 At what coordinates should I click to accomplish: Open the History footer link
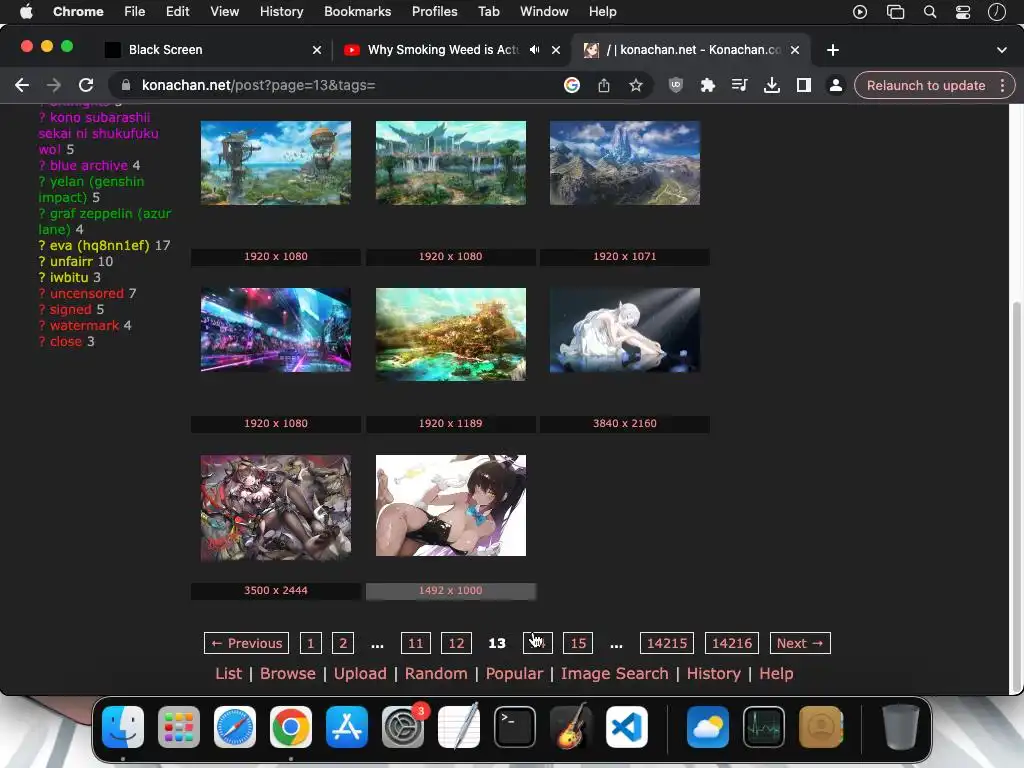click(x=713, y=674)
